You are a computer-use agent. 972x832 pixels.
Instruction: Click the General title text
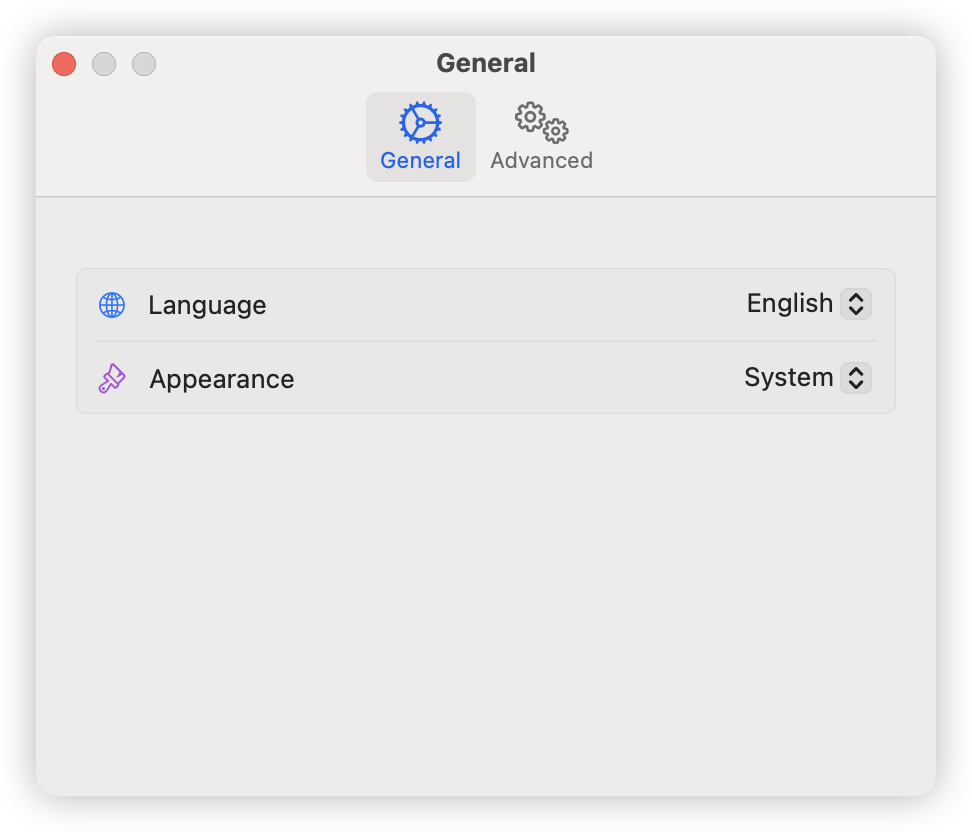coord(486,62)
